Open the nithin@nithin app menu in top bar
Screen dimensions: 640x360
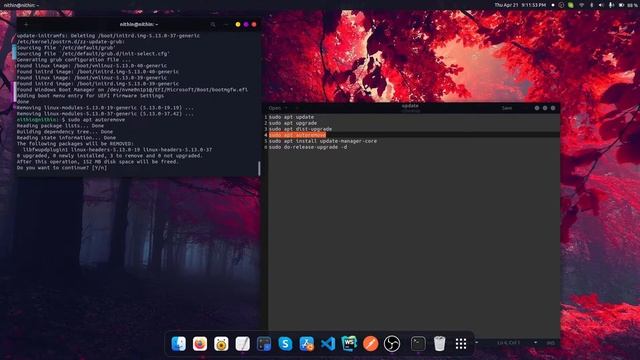click(x=21, y=5)
